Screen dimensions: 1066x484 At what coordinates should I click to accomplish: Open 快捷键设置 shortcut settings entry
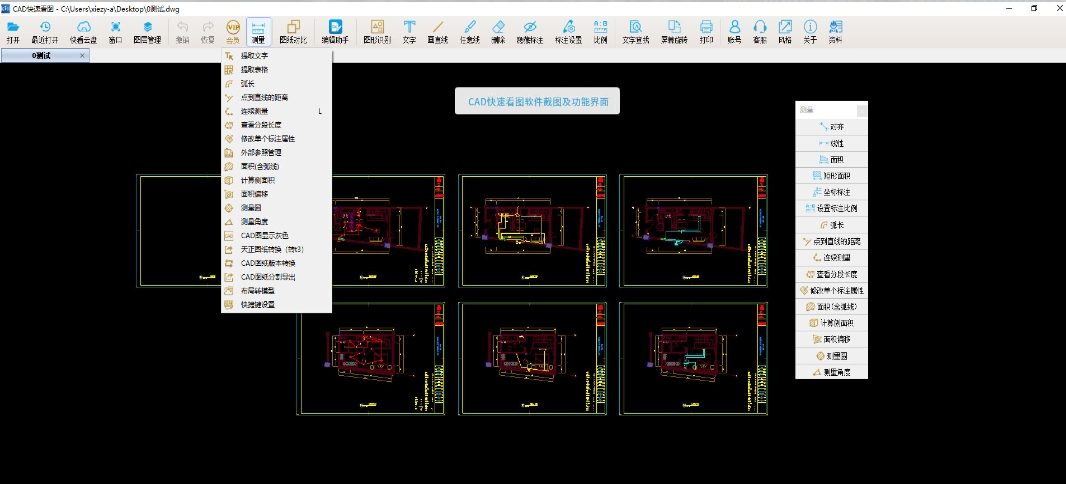276,305
